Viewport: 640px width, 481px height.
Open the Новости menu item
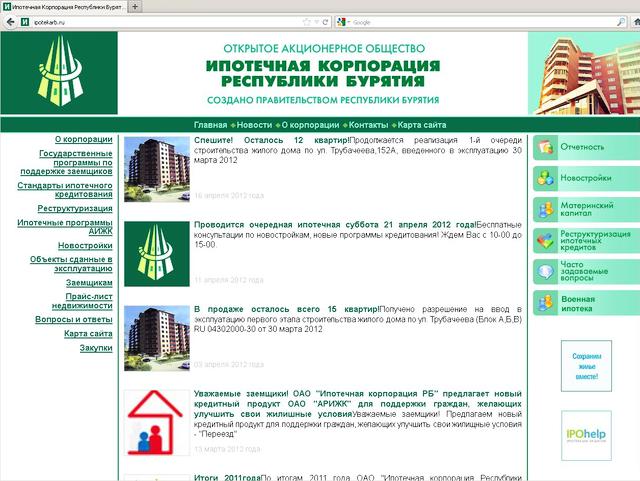coord(254,125)
